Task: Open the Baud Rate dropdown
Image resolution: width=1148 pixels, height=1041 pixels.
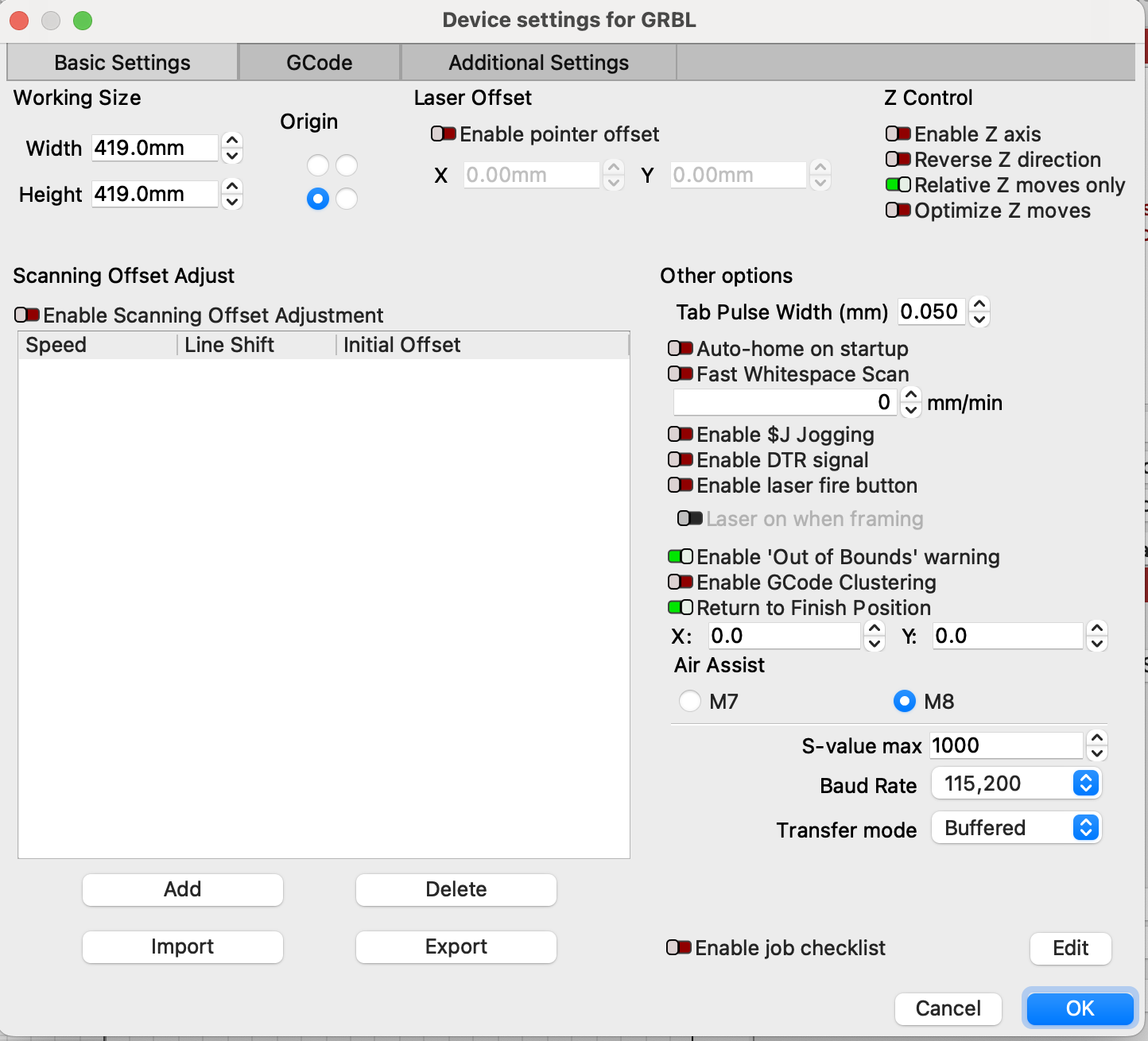Action: click(x=1017, y=784)
